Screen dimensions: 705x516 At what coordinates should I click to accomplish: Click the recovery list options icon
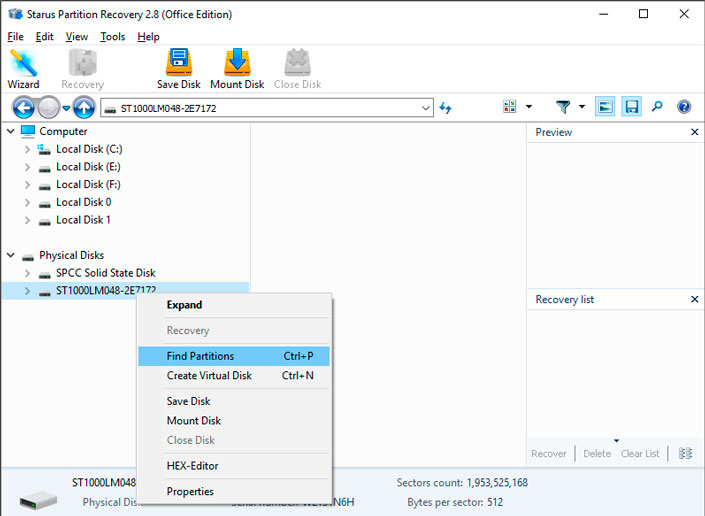coord(685,453)
